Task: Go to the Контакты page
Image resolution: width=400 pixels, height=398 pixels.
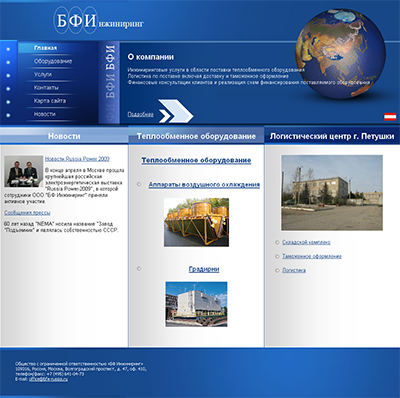Action: tap(46, 88)
